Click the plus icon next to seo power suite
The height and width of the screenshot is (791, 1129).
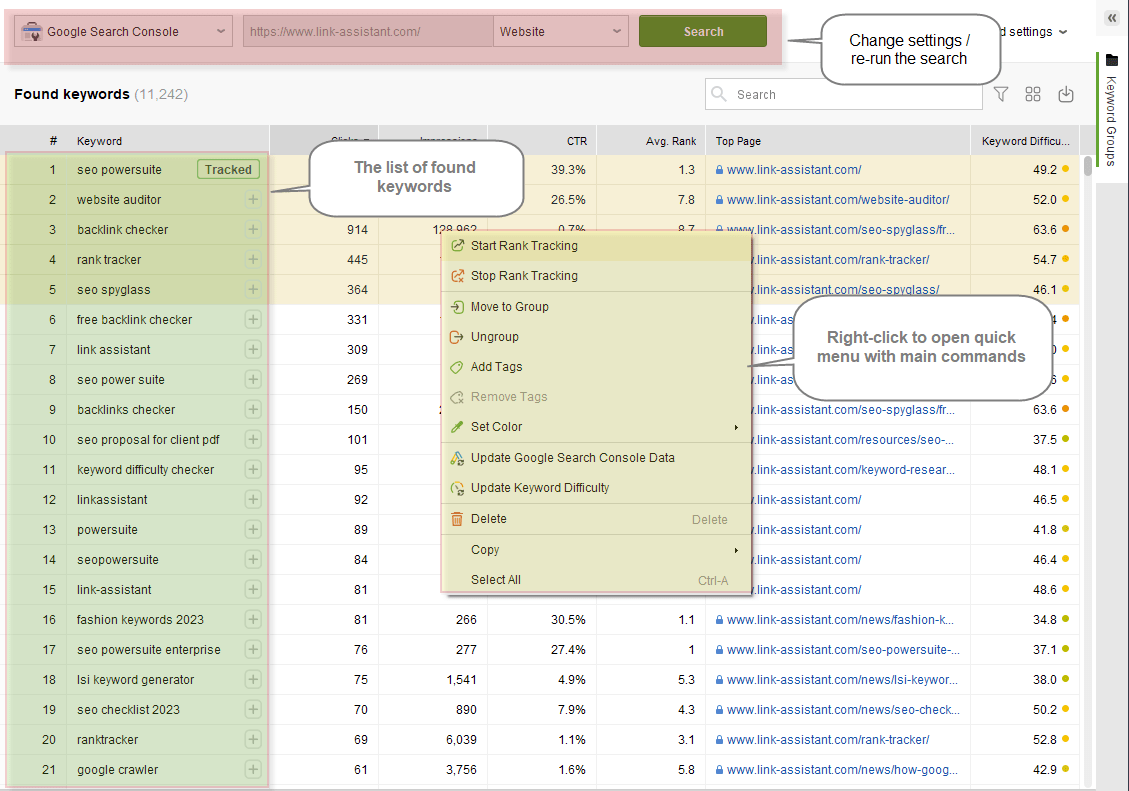253,379
